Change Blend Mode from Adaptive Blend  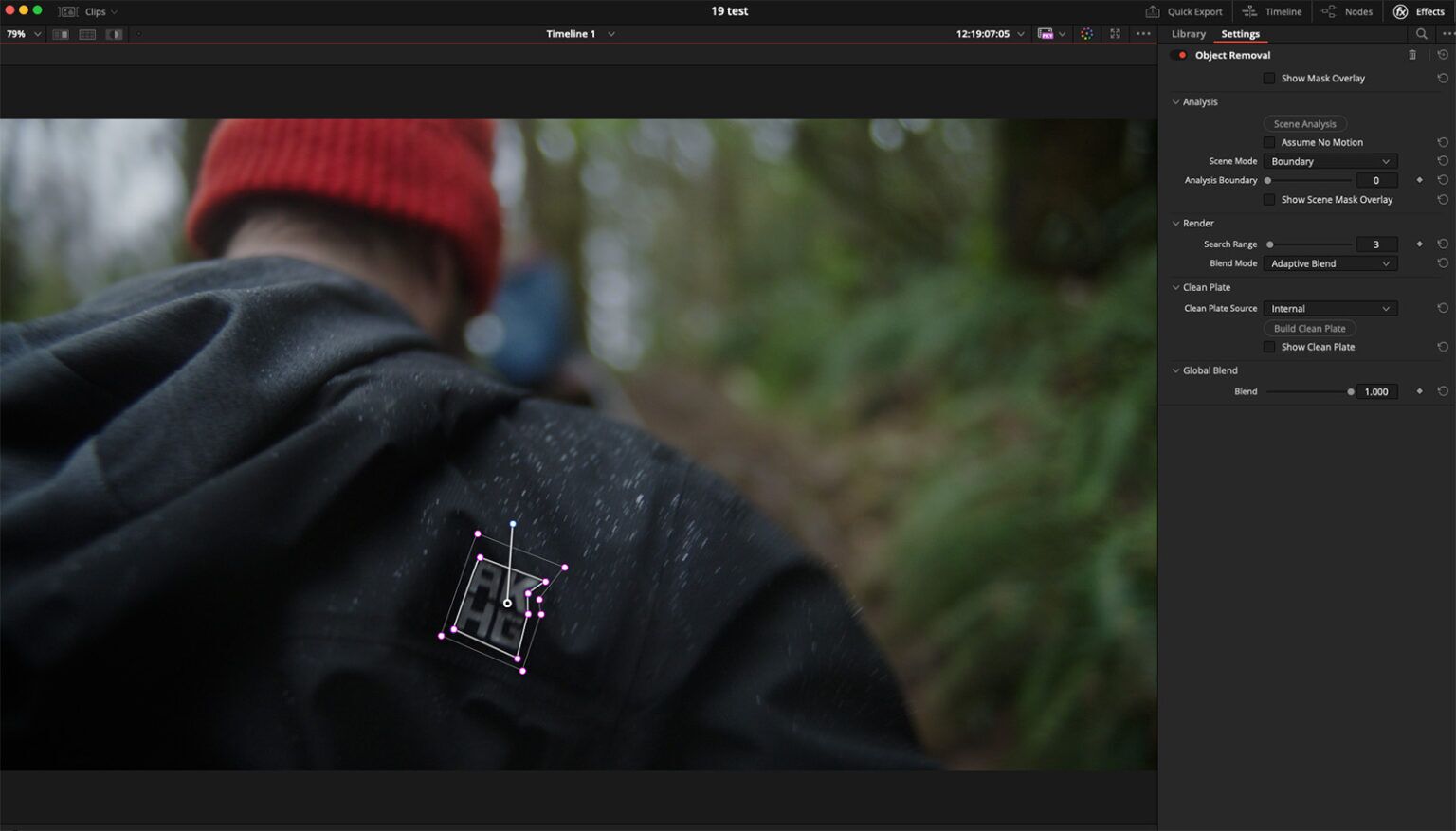click(1329, 263)
